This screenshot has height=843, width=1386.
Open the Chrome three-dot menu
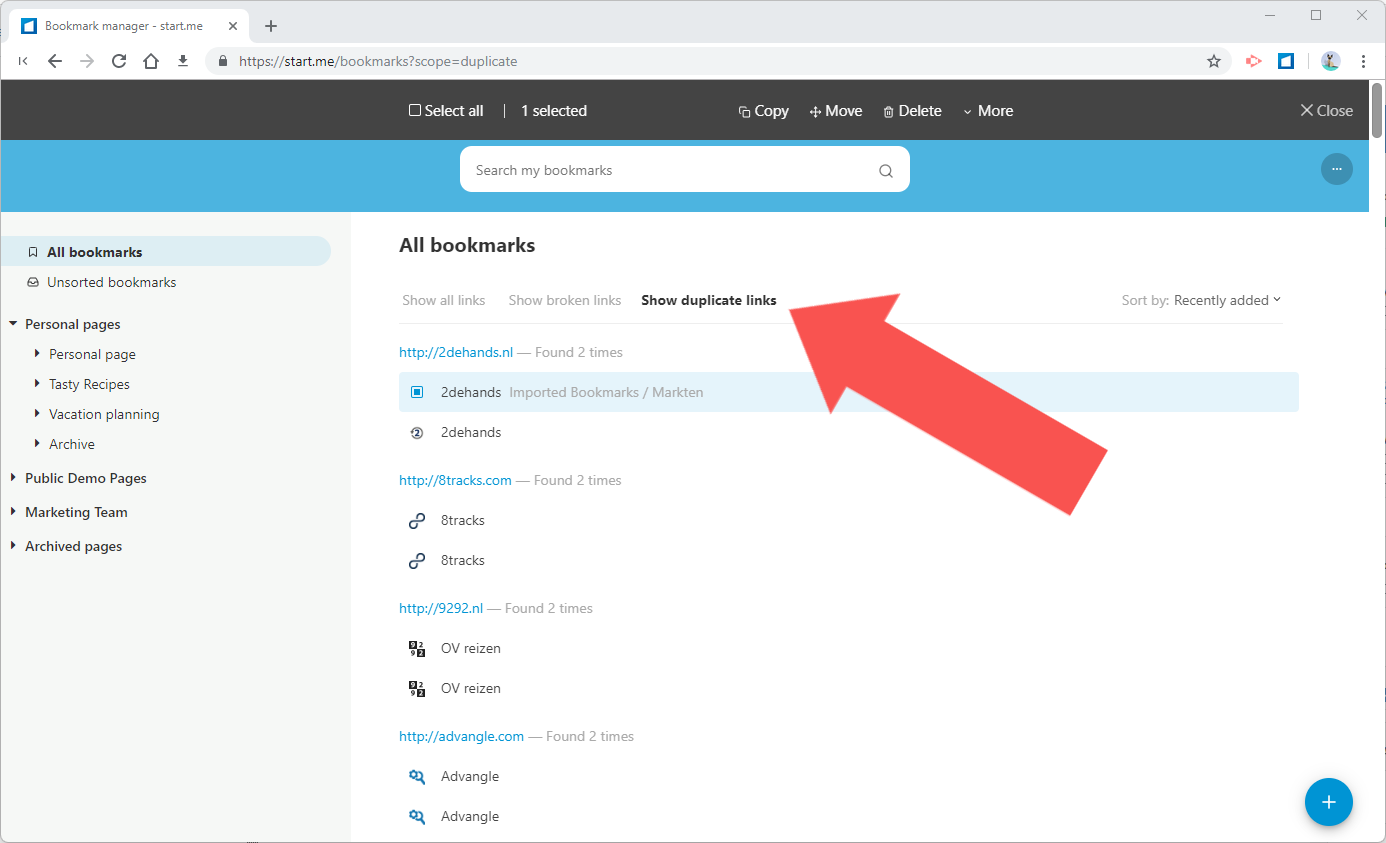(x=1363, y=61)
